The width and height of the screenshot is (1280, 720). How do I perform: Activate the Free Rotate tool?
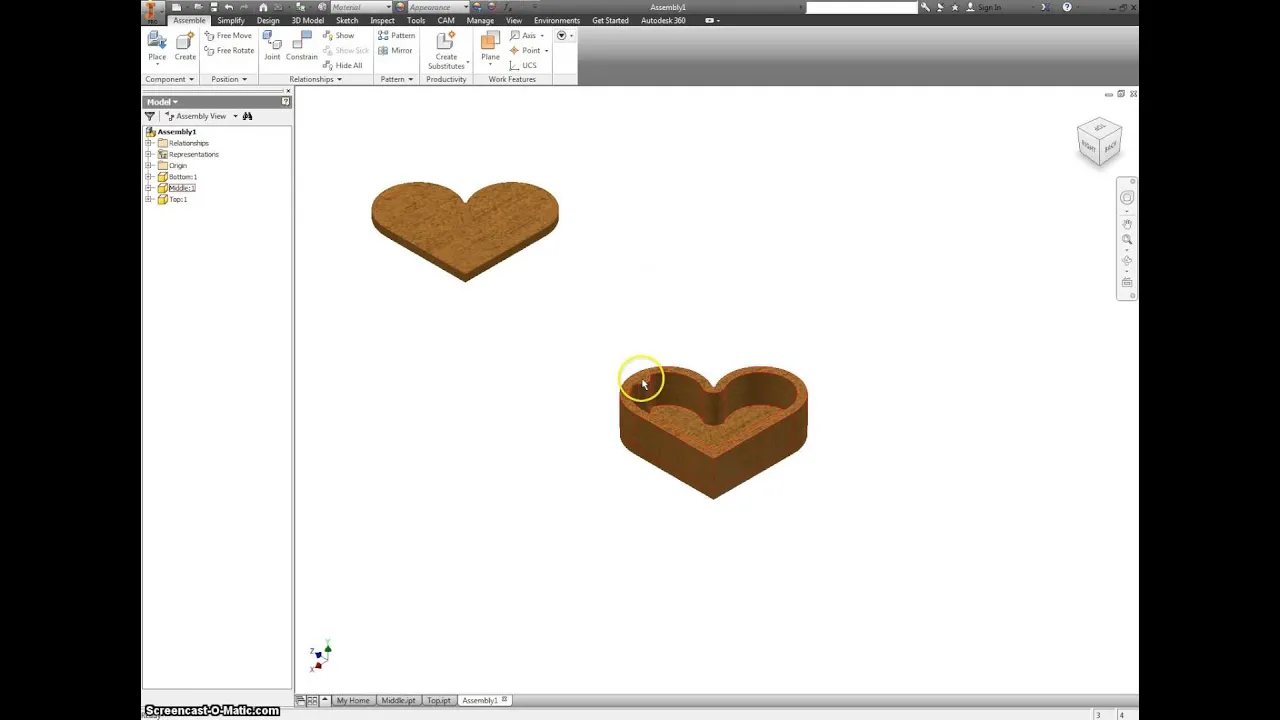pos(229,50)
